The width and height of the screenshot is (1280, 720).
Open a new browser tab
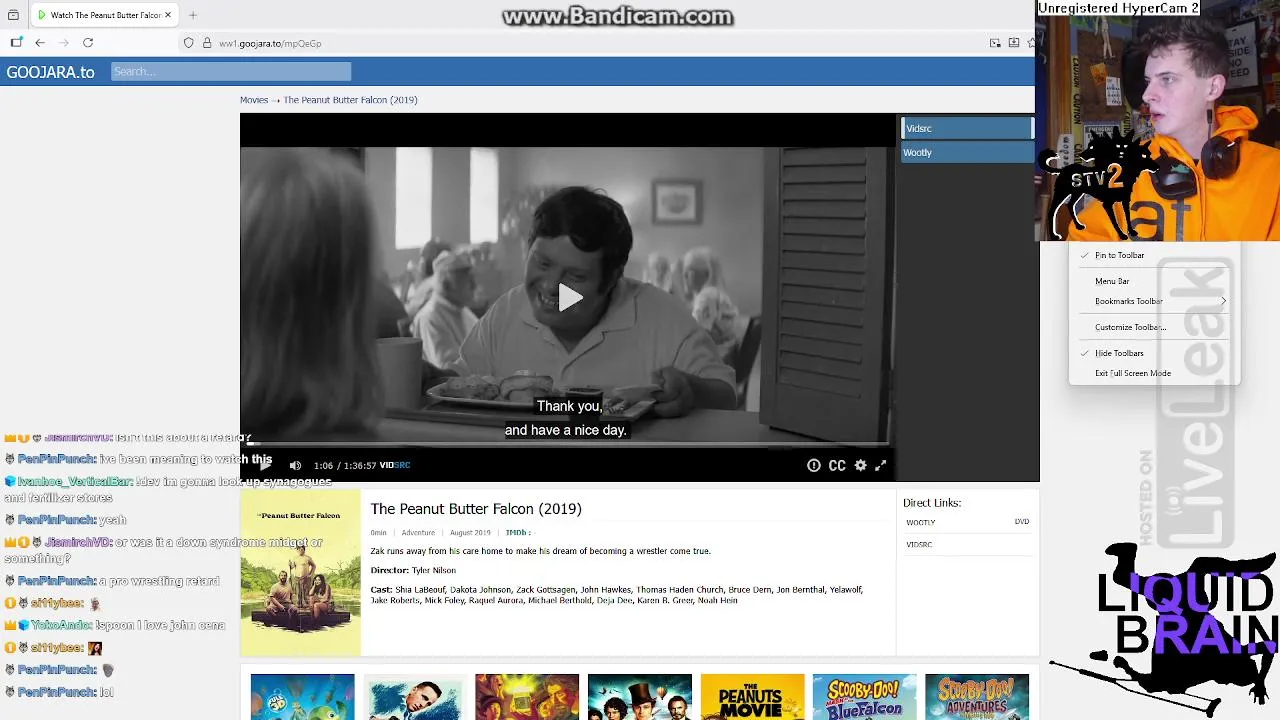[x=192, y=15]
